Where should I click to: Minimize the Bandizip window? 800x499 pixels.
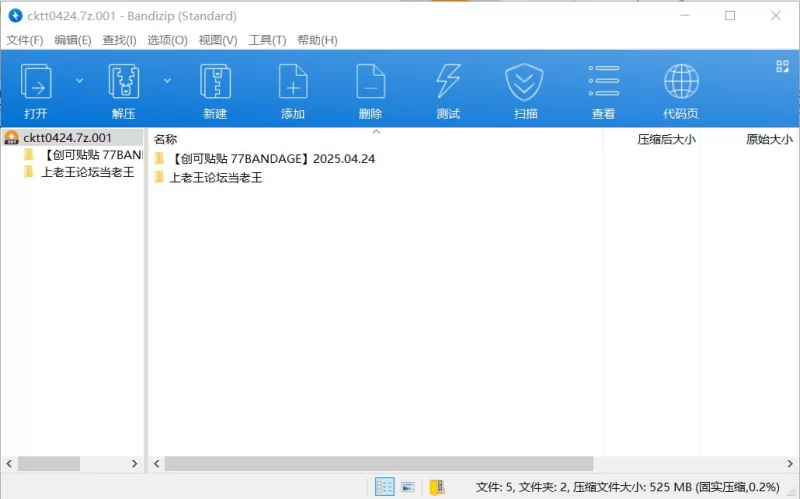point(685,16)
